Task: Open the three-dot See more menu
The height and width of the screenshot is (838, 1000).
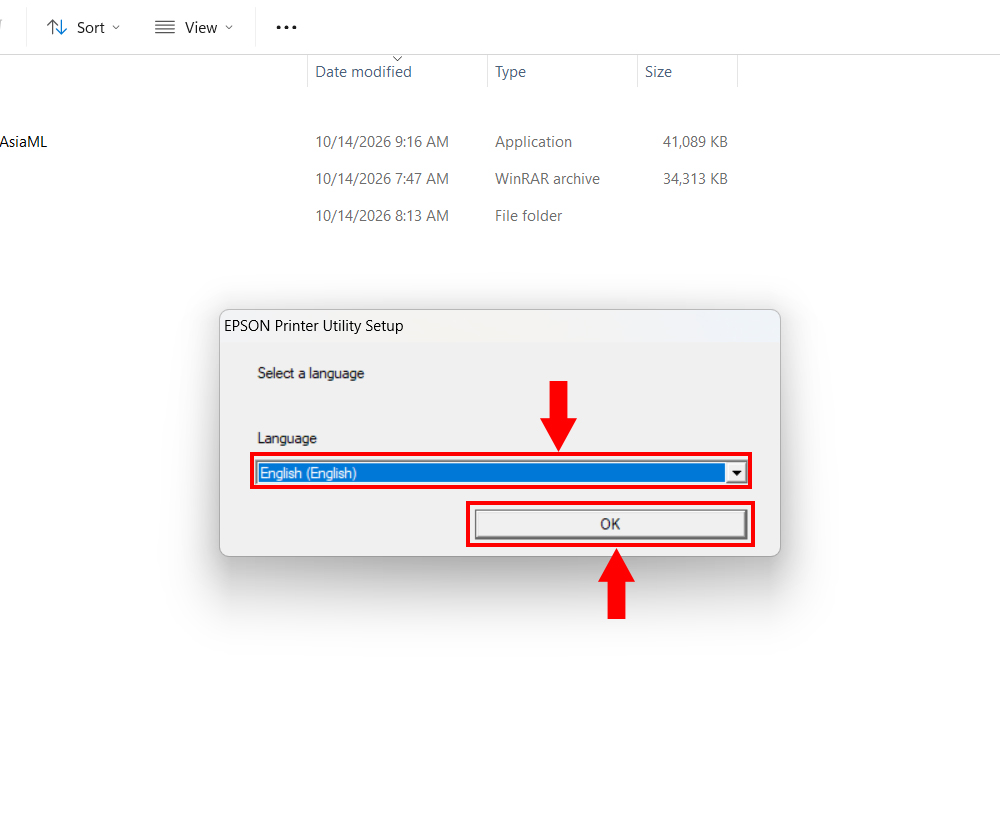Action: pos(286,27)
